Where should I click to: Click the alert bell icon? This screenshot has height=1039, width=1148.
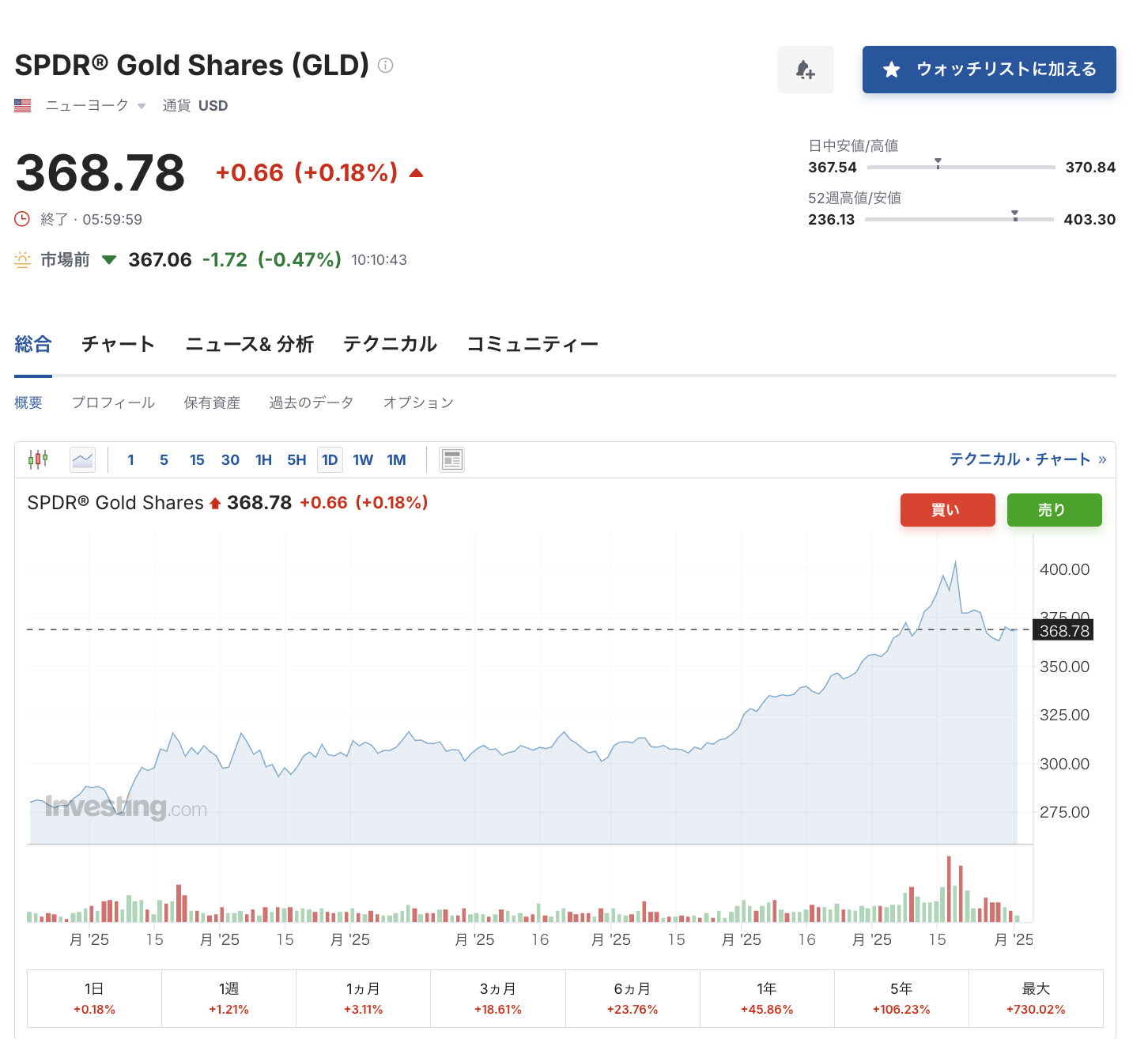tap(805, 70)
